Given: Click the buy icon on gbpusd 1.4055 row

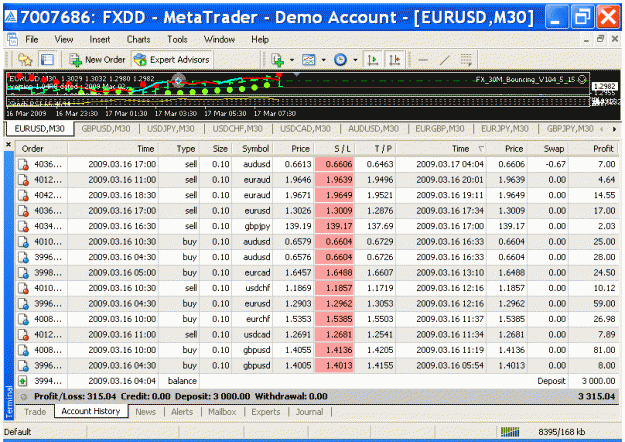Looking at the screenshot, I should (x=24, y=350).
